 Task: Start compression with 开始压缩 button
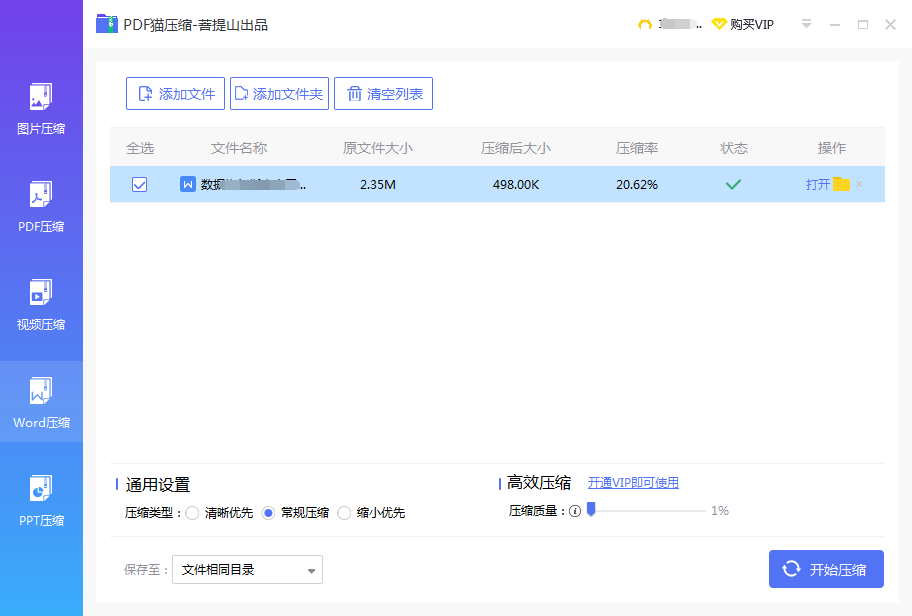click(826, 569)
